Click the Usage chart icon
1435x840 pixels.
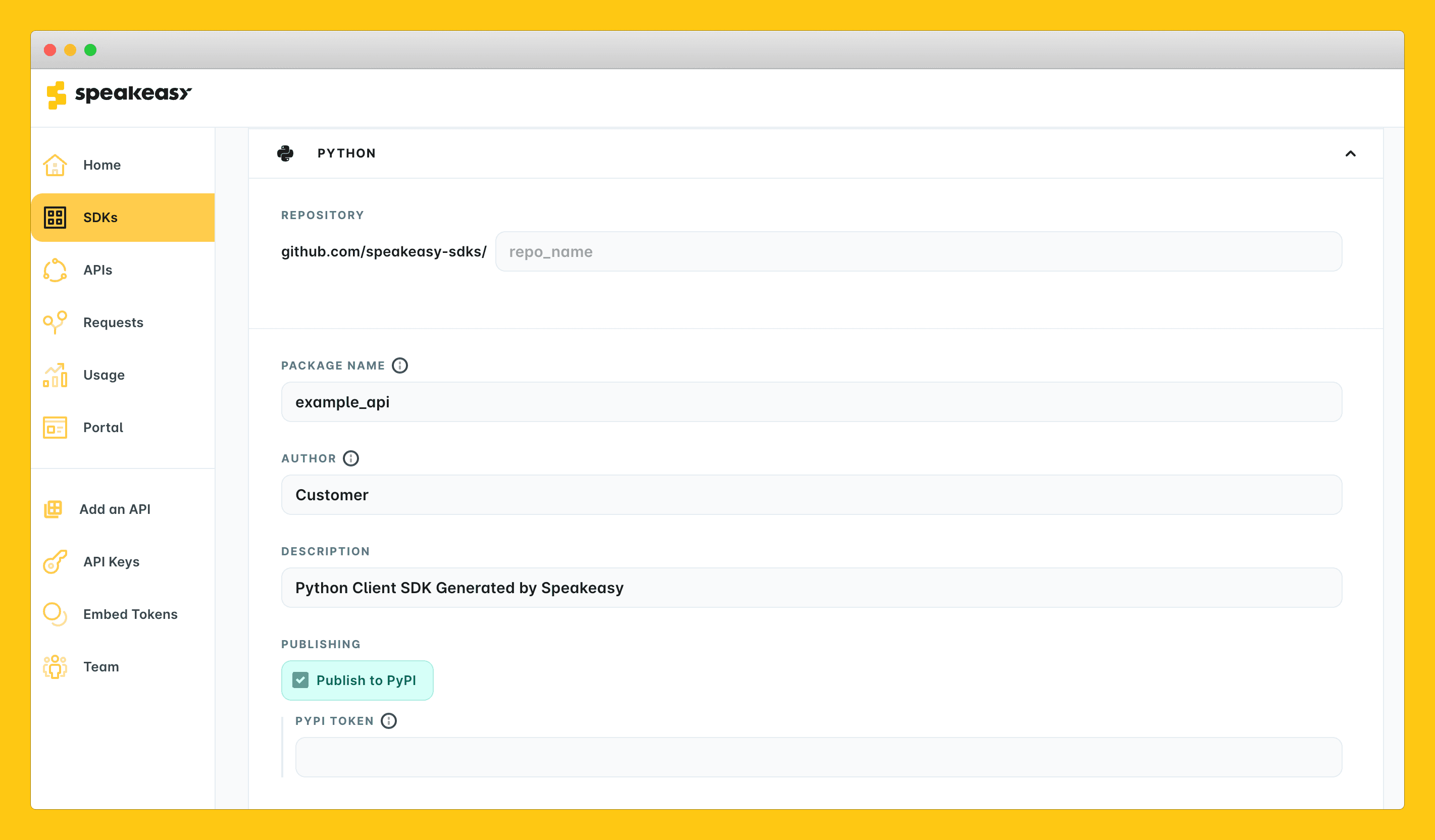tap(55, 375)
